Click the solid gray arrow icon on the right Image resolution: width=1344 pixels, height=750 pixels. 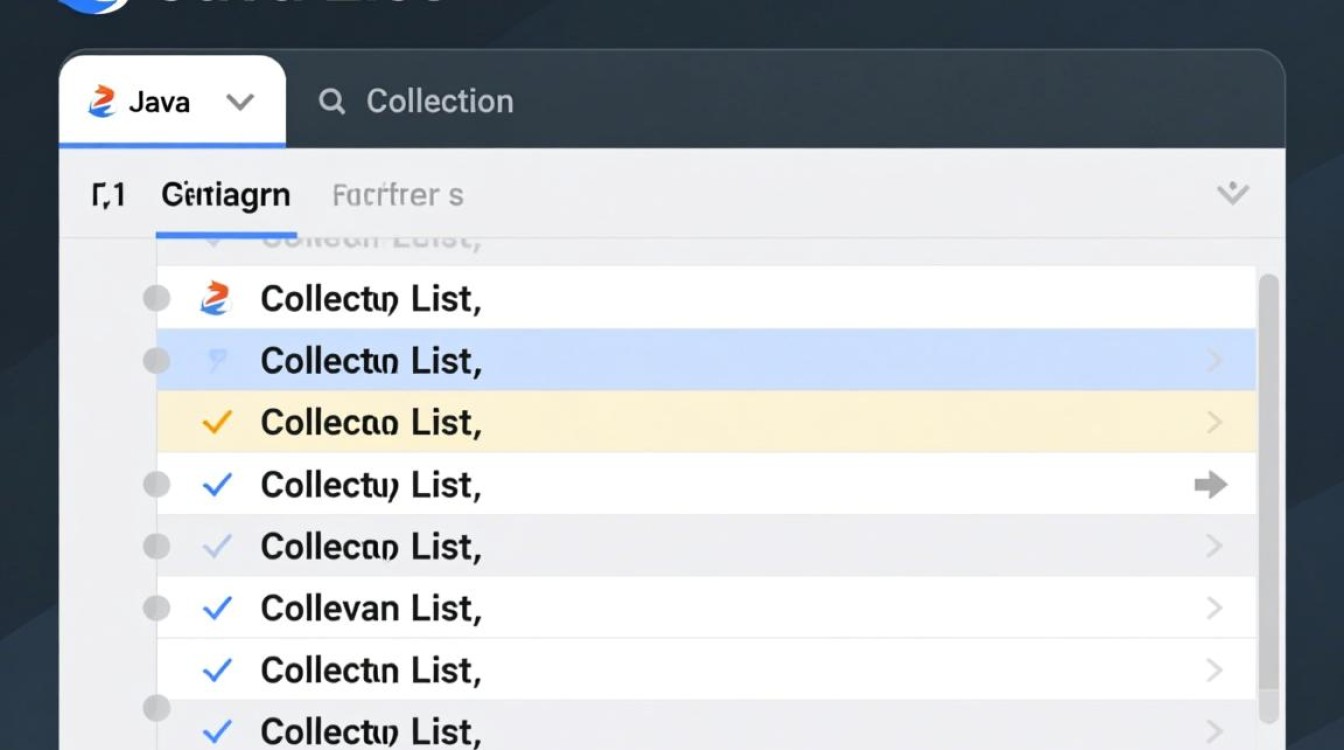[1210, 486]
